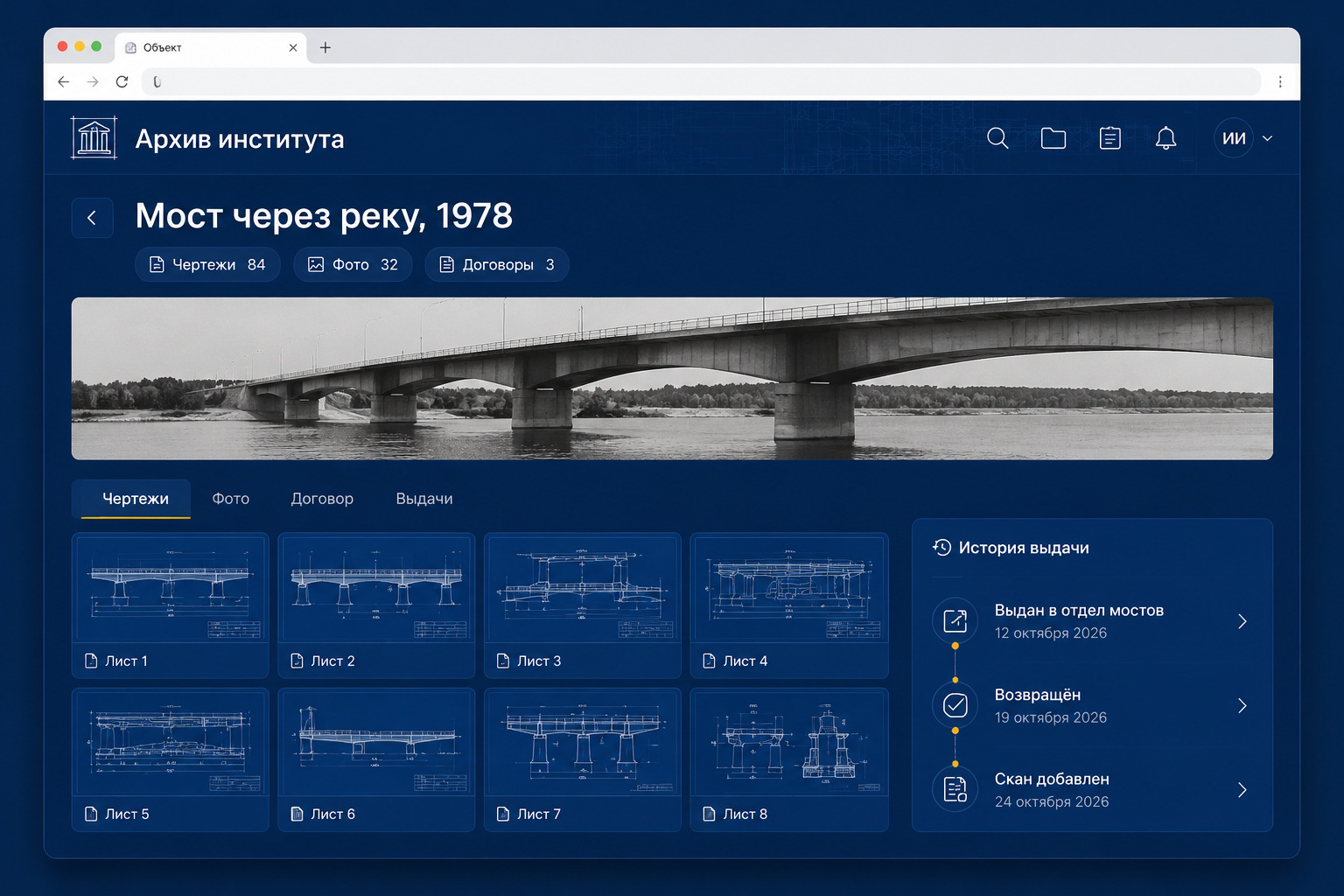
Task: Expand Возвращён entry arrow
Action: [x=1242, y=705]
